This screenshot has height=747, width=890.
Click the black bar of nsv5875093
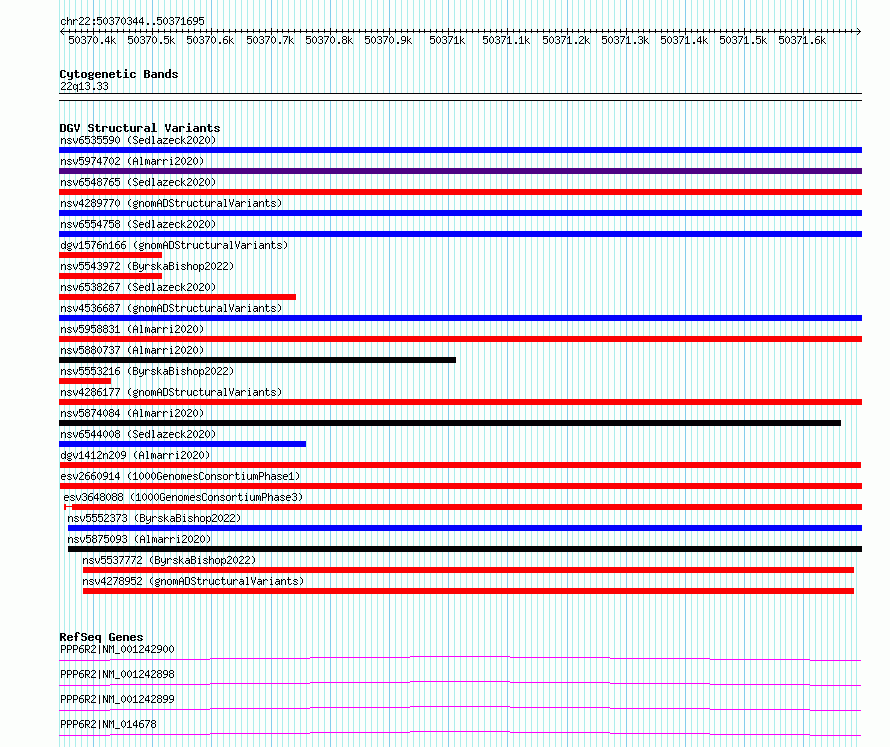point(465,549)
